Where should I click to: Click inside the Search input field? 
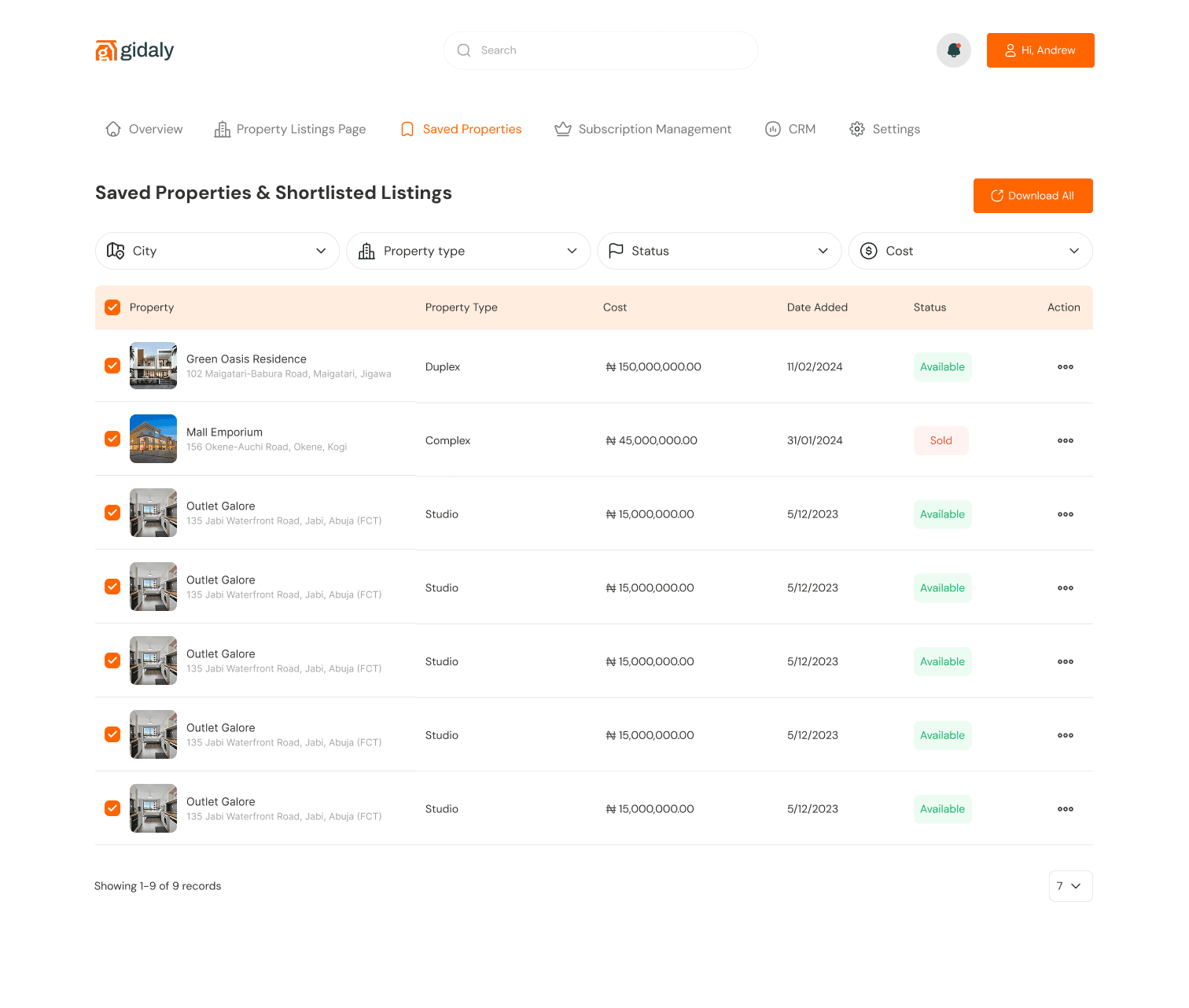[x=601, y=50]
